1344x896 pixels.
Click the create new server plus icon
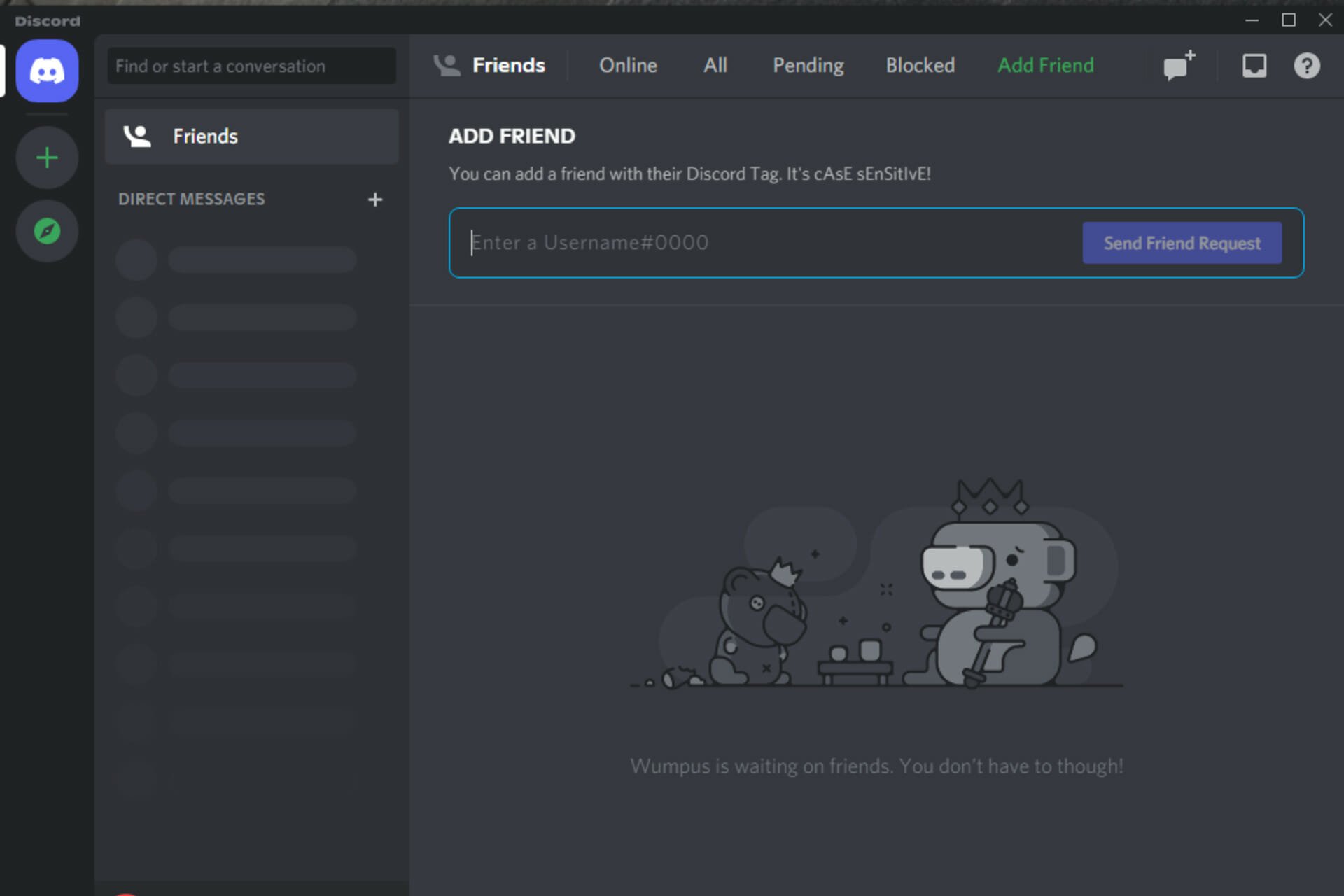pyautogui.click(x=47, y=157)
